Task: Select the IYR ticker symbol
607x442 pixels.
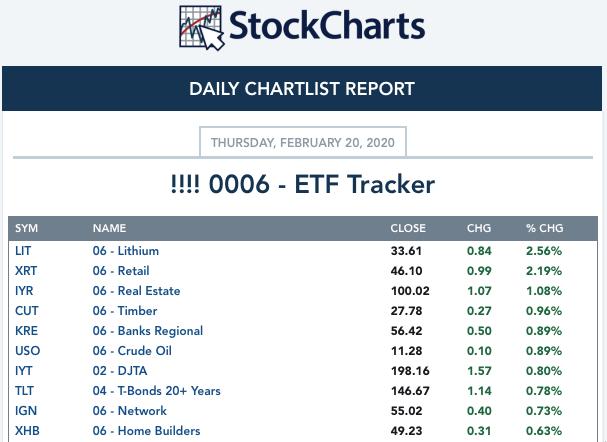Action: (24, 291)
